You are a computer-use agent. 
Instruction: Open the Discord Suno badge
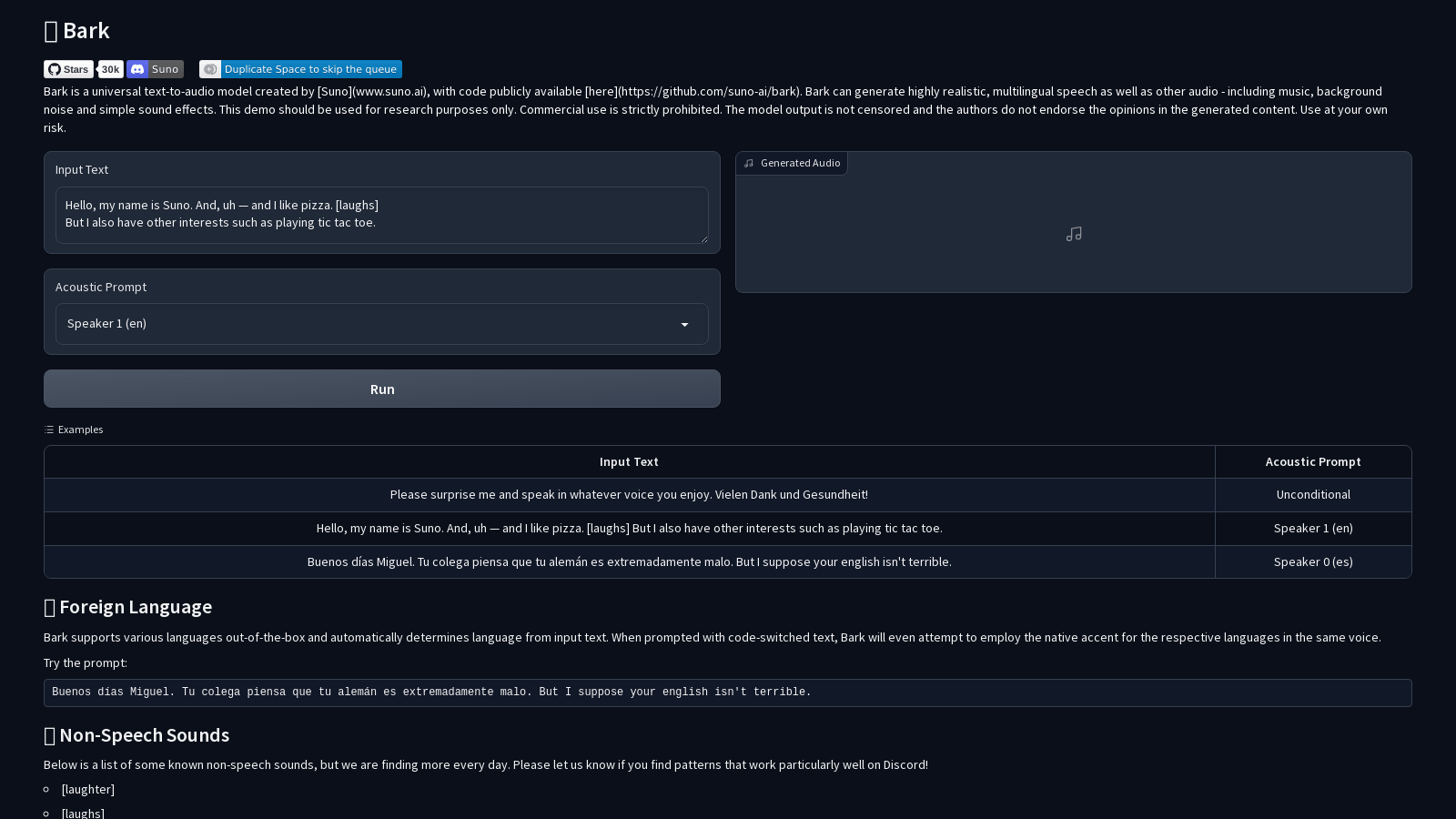[x=155, y=69]
